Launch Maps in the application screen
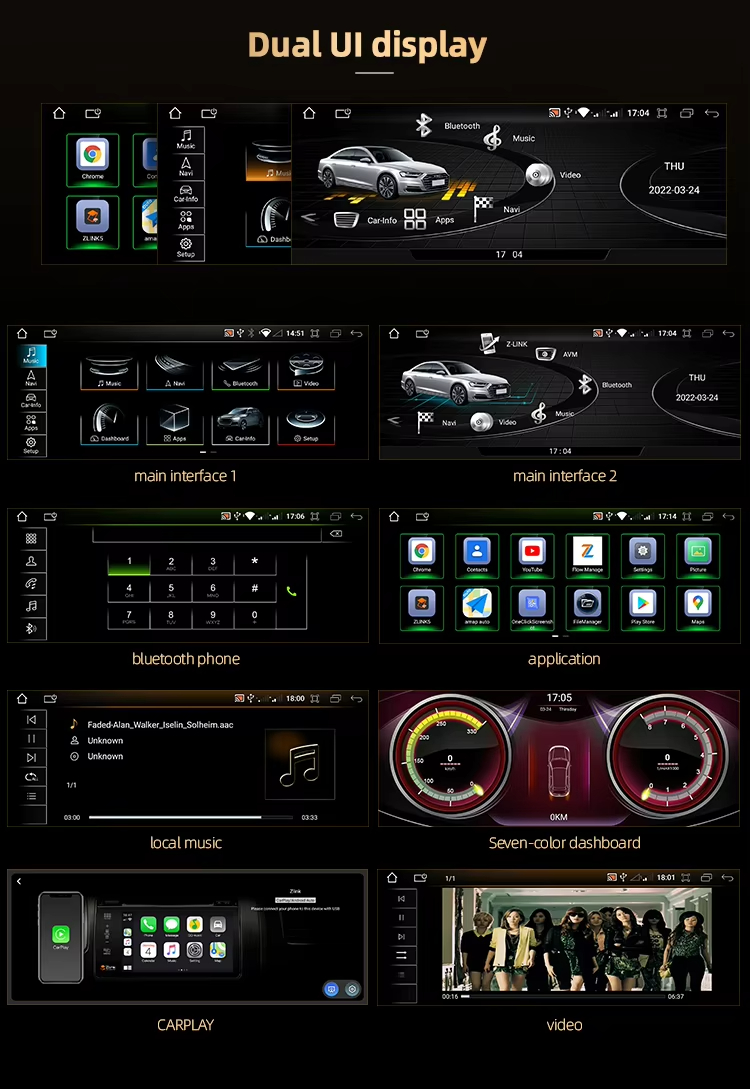Viewport: 750px width, 1089px height. tap(698, 608)
